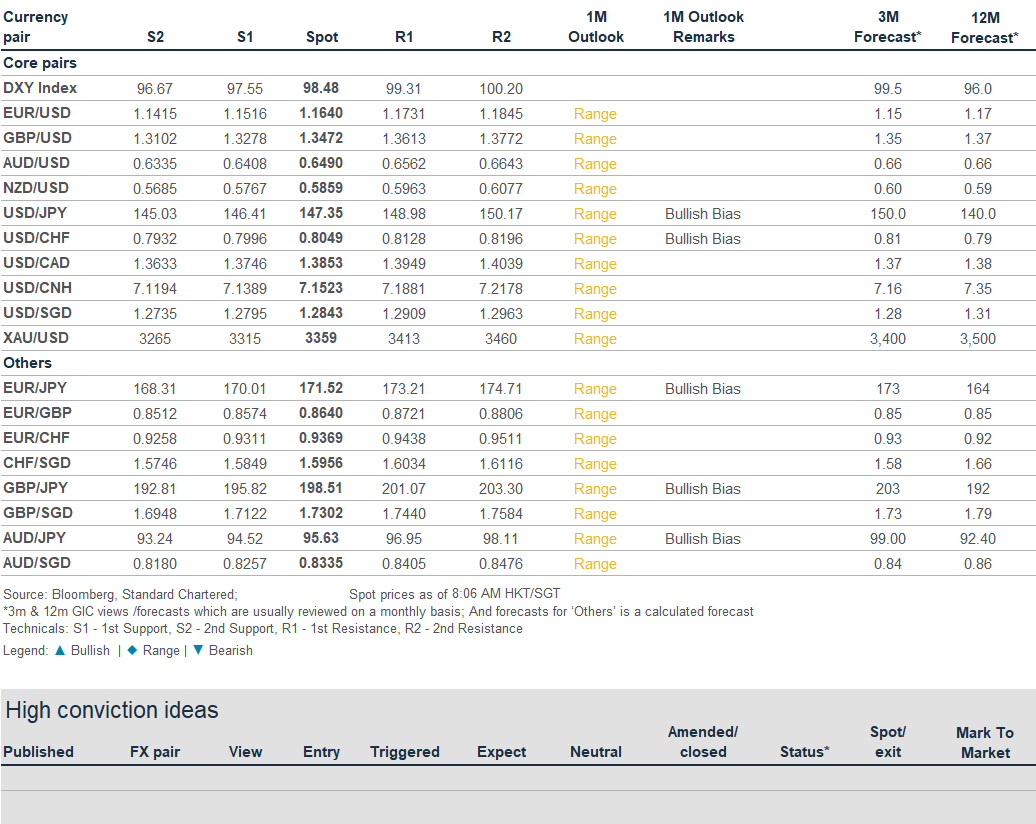Screen dimensions: 1036x824
Task: Select the CHF/SGD currency pair label
Action: (37, 463)
